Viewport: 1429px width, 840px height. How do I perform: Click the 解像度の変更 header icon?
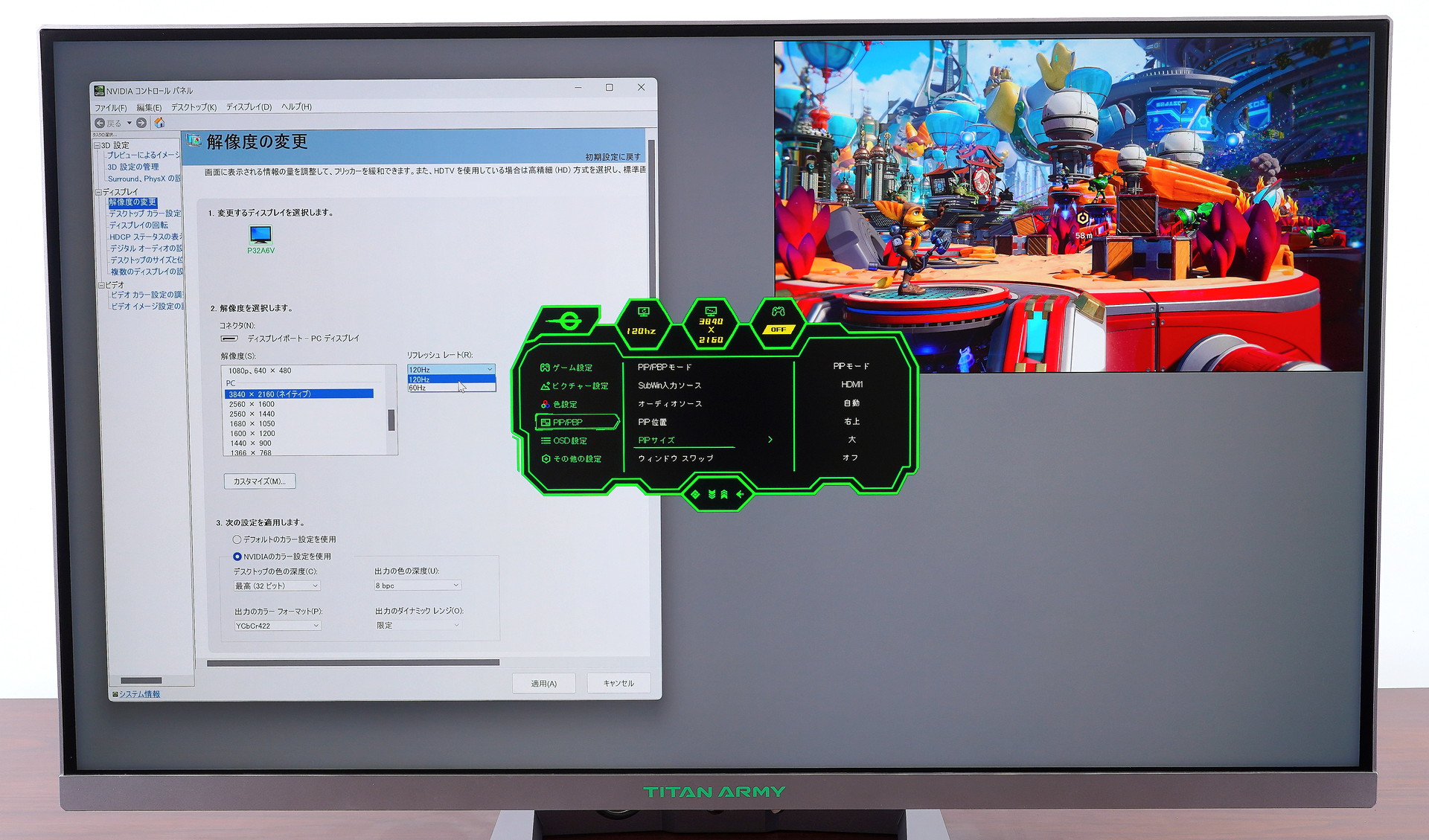pos(194,140)
